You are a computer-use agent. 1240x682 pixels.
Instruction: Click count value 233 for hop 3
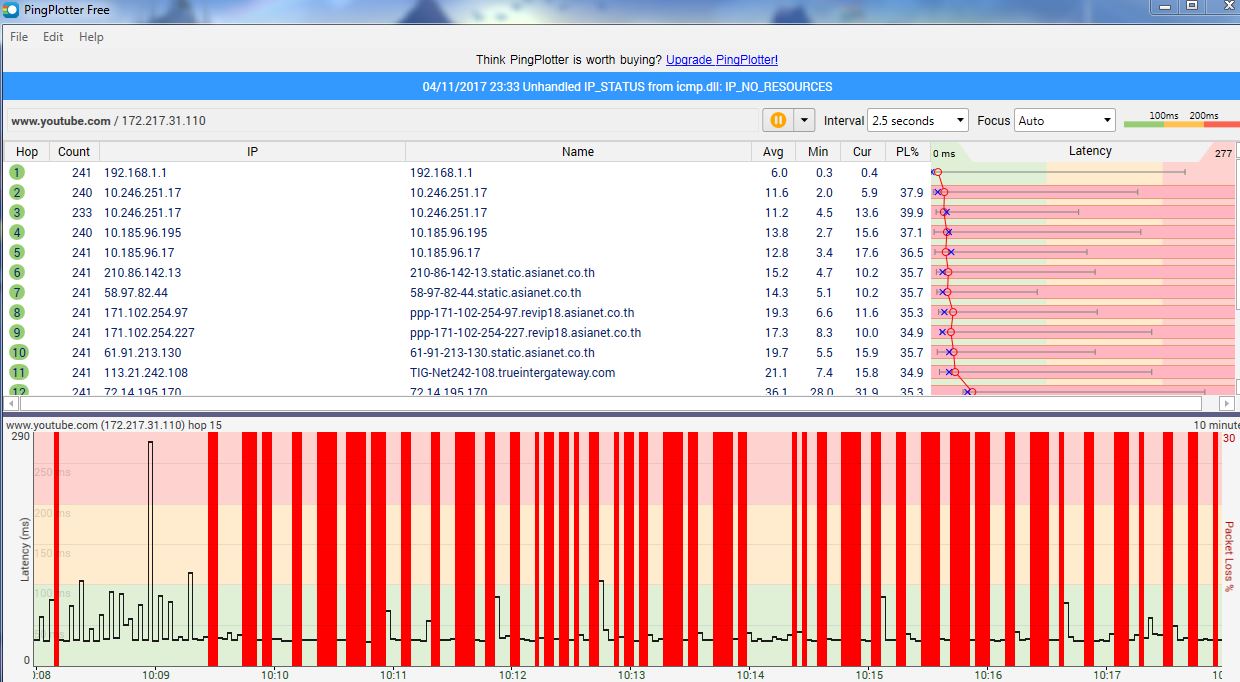click(82, 213)
